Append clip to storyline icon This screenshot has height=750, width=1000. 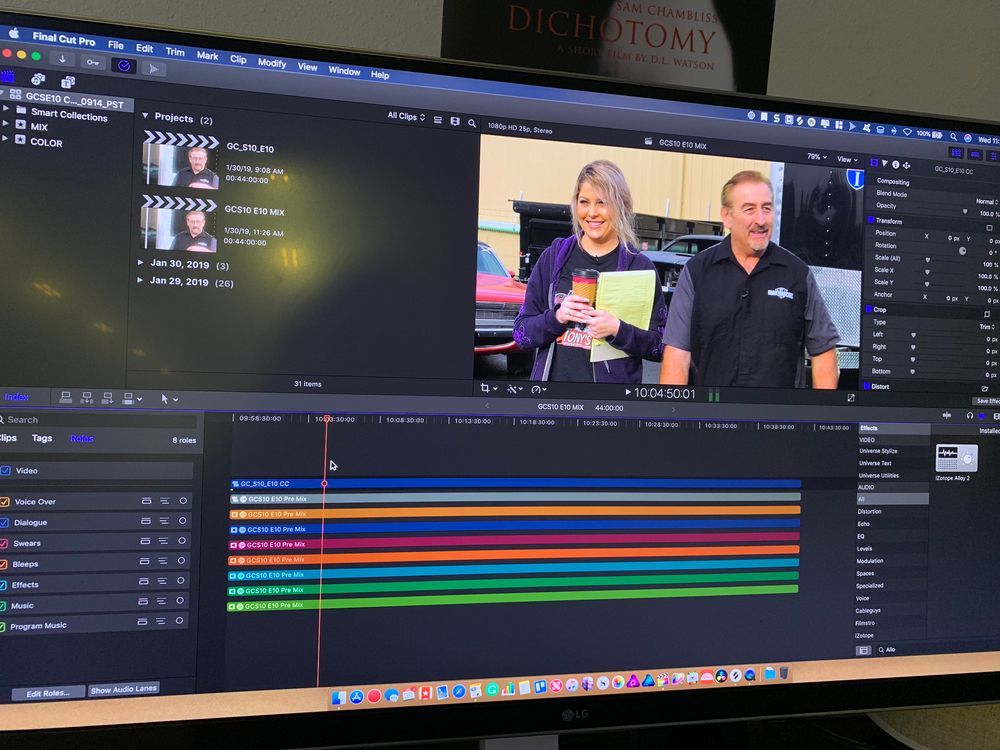pos(108,399)
